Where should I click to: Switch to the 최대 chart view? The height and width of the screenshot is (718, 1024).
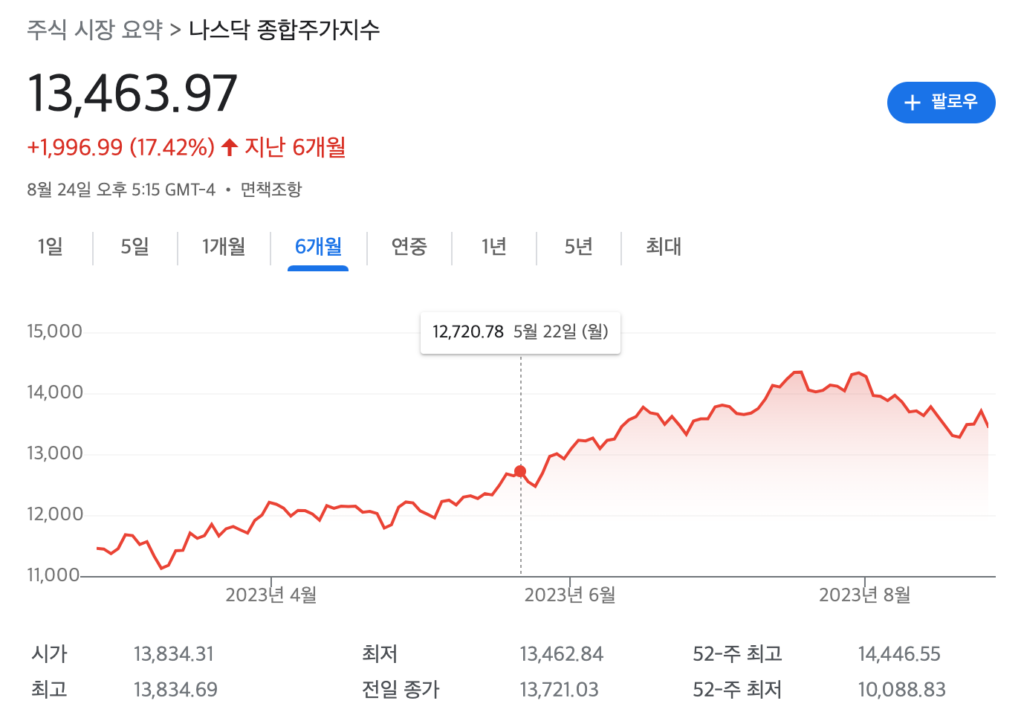click(x=663, y=247)
